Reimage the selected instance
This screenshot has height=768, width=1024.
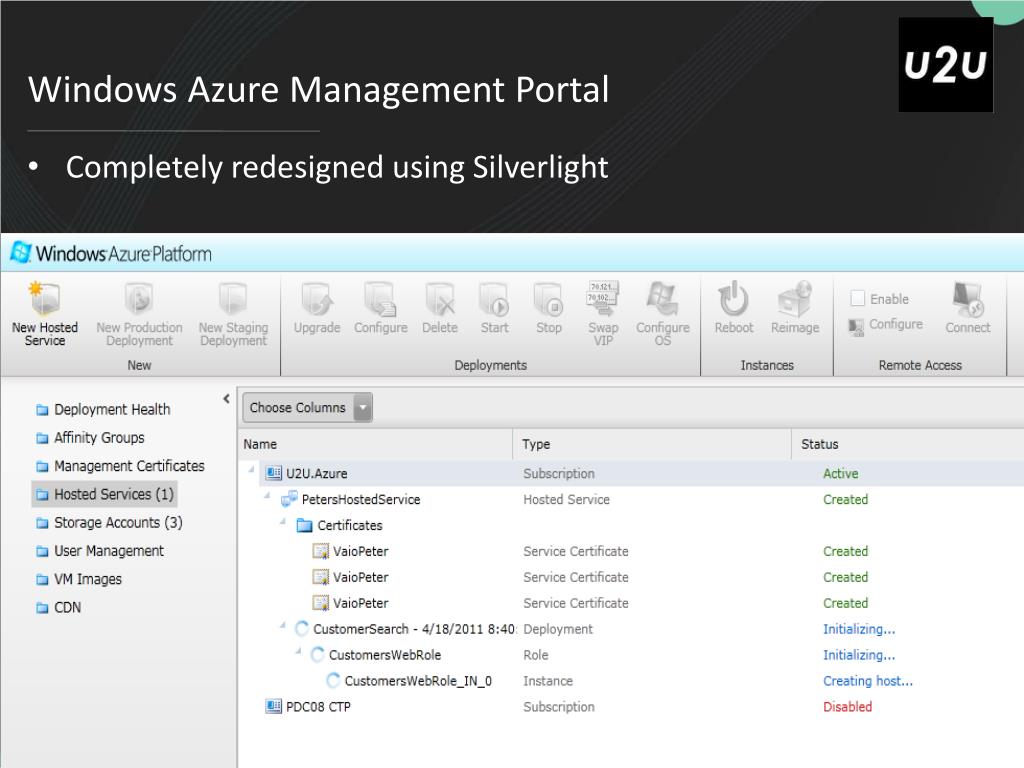[x=795, y=308]
